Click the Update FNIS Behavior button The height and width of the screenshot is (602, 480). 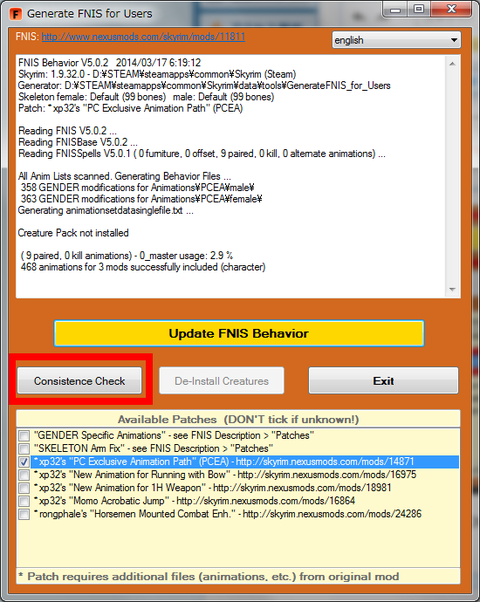pyautogui.click(x=239, y=333)
